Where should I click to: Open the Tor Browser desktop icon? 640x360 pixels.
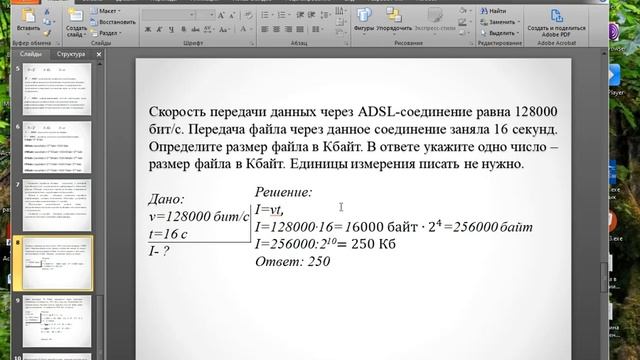pyautogui.click(x=614, y=33)
